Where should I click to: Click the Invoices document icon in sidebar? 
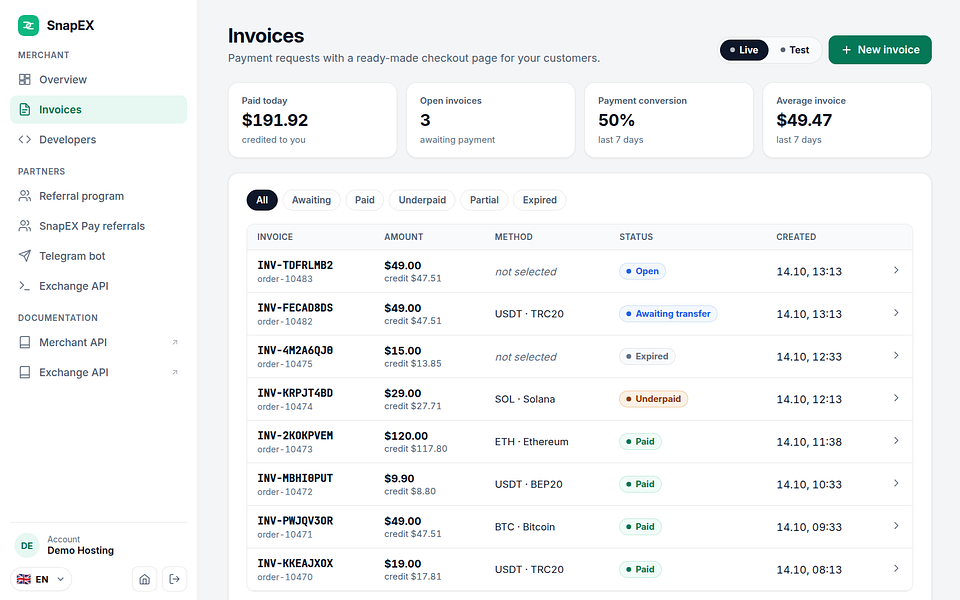pyautogui.click(x=24, y=110)
